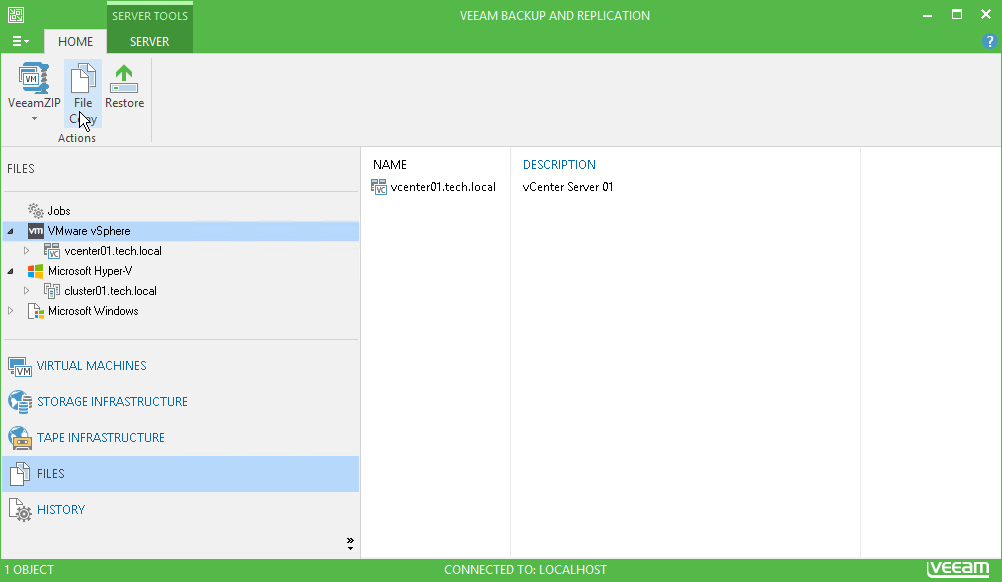Select the Jobs tree node
1002x582 pixels.
point(59,211)
